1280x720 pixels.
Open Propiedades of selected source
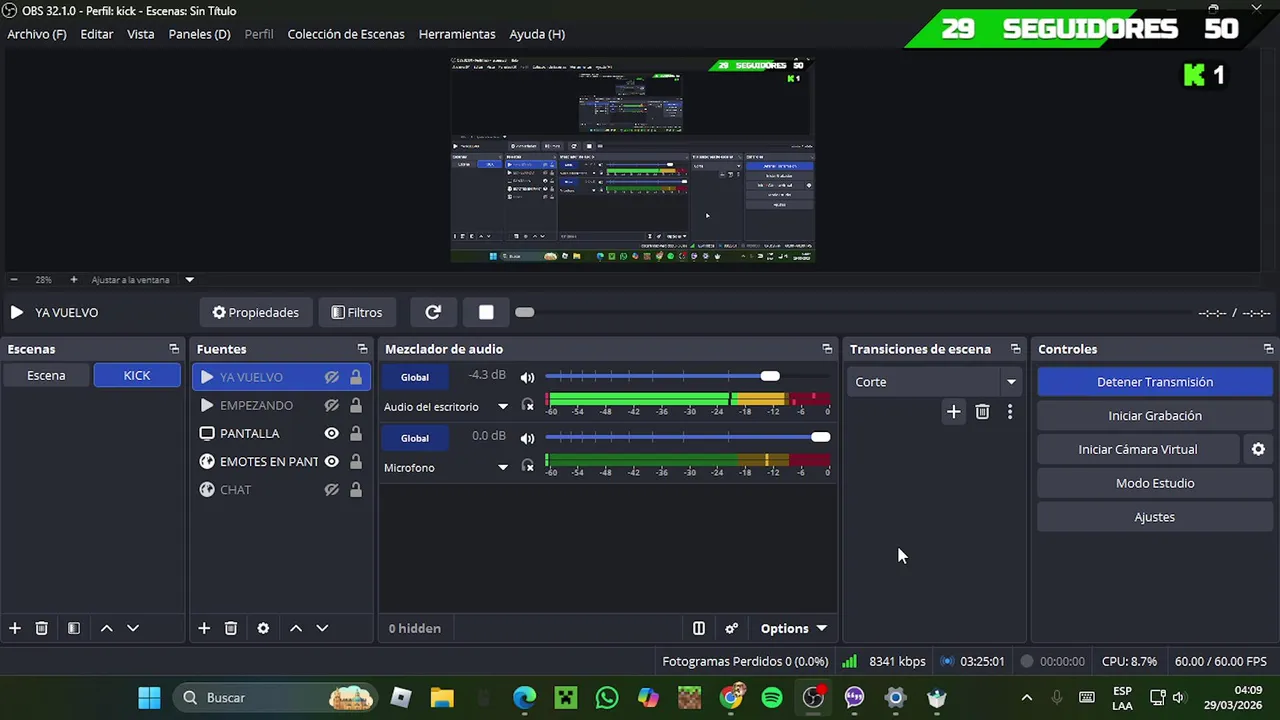(256, 312)
